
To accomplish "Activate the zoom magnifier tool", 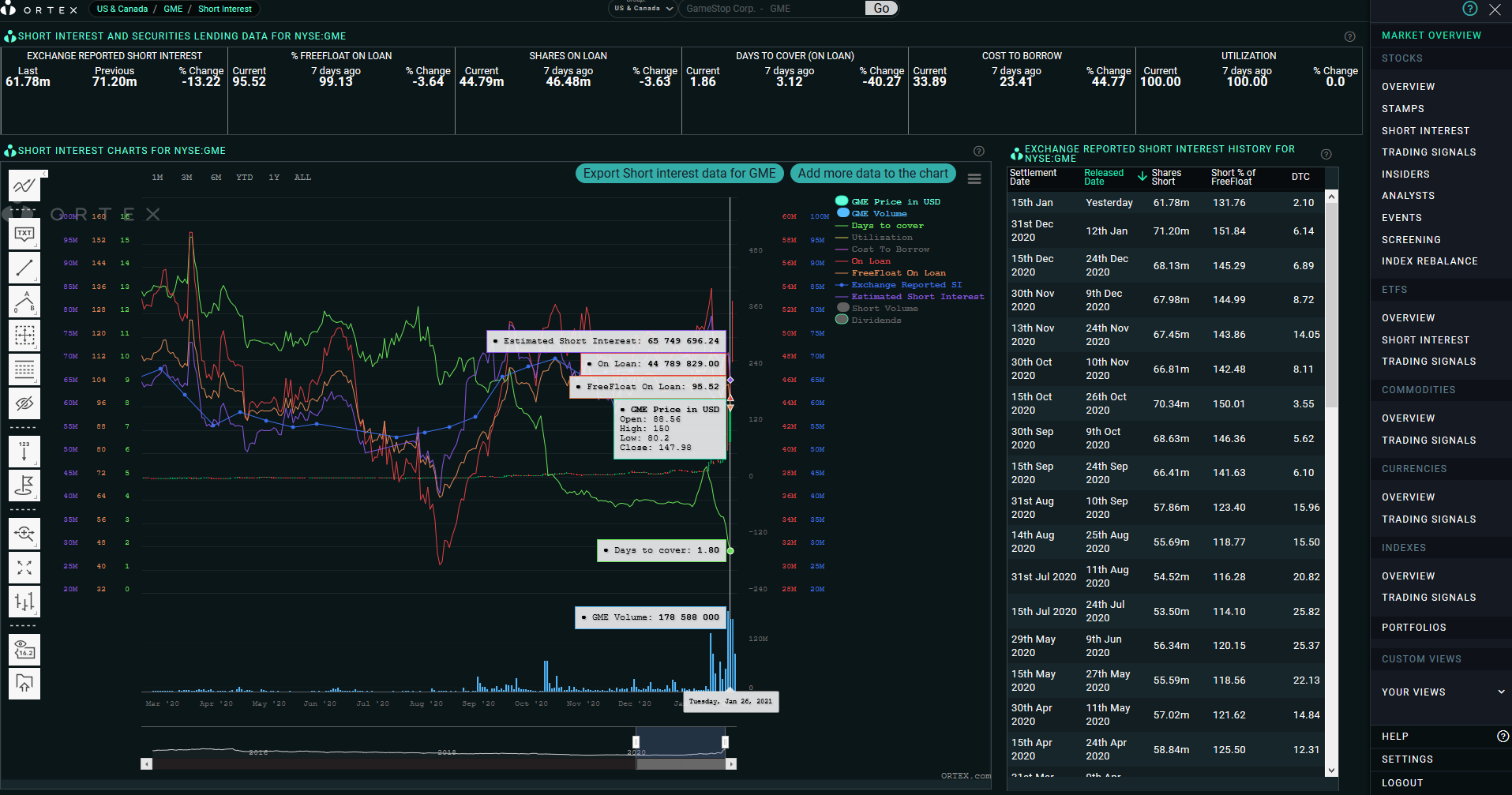I will coord(24,534).
